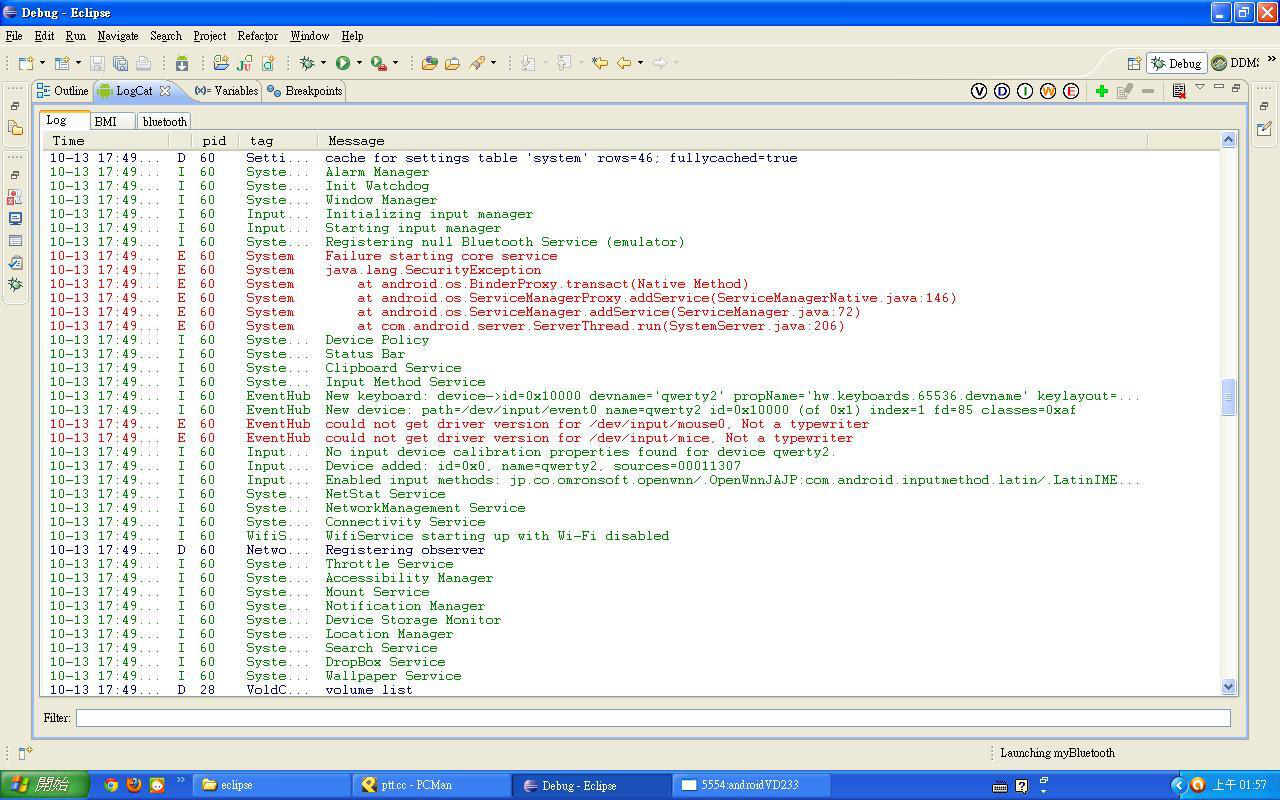Open the eclipse folder taskbar button

click(x=270, y=785)
